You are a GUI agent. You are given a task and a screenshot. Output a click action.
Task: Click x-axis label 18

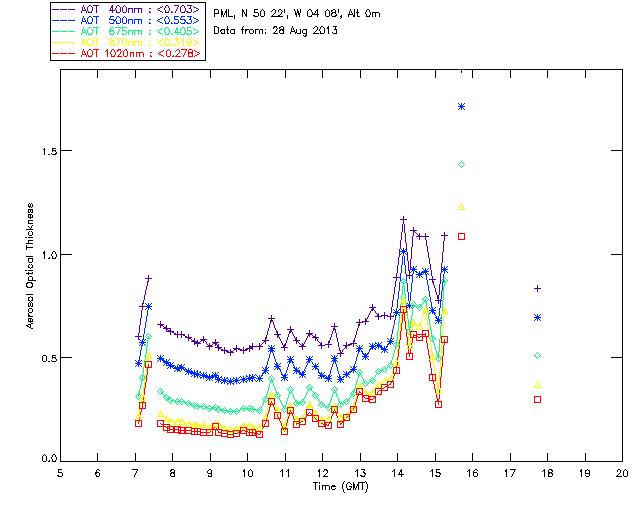point(547,473)
